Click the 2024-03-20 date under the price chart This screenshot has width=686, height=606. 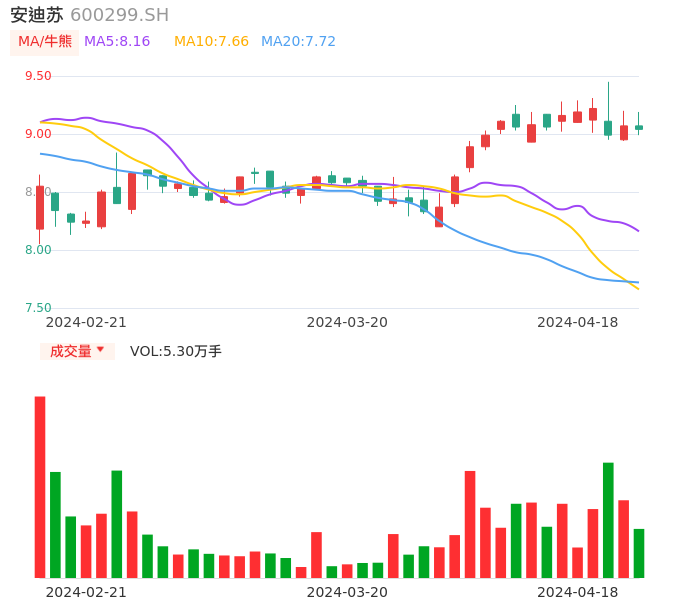click(x=347, y=322)
